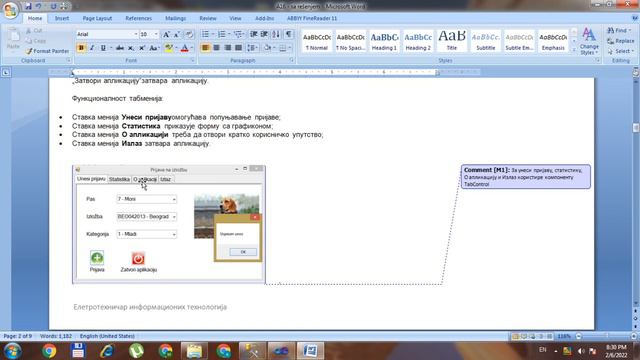Switch to References tab

coord(138,18)
